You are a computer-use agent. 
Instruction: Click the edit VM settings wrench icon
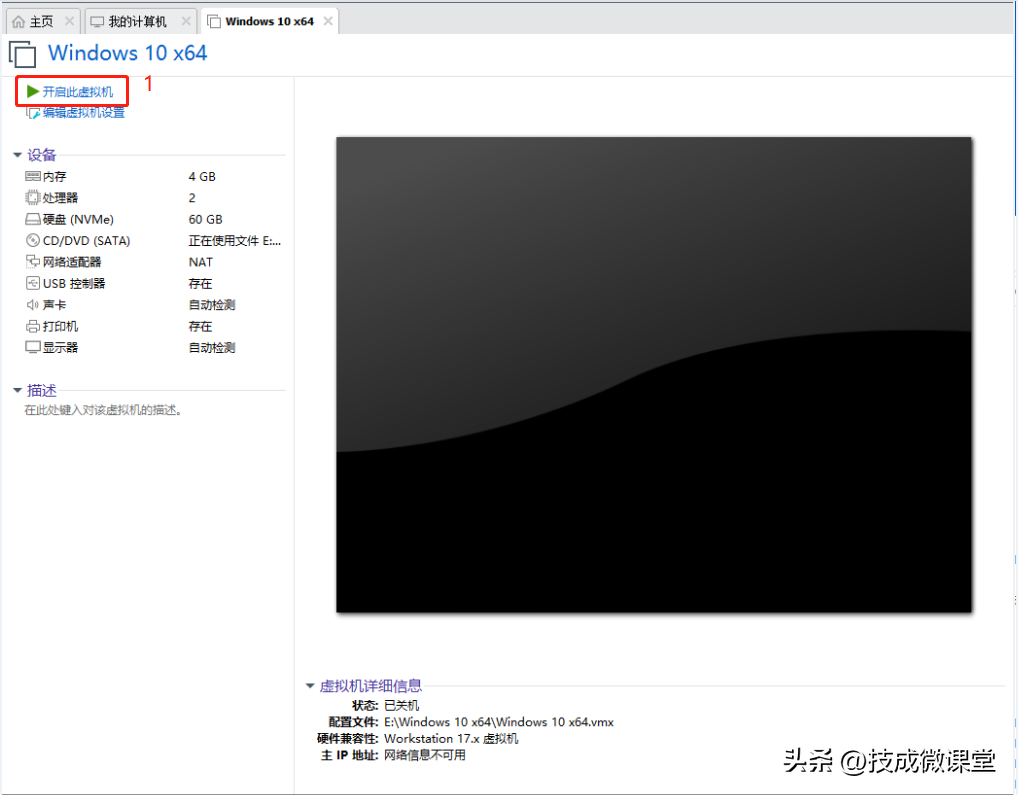[x=33, y=113]
